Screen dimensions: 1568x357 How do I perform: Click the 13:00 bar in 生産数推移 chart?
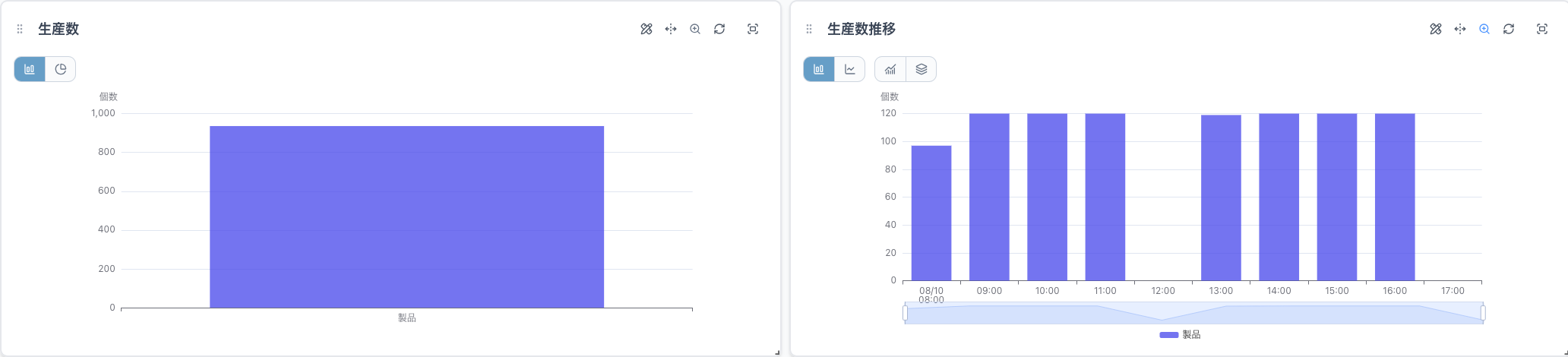point(1221,197)
